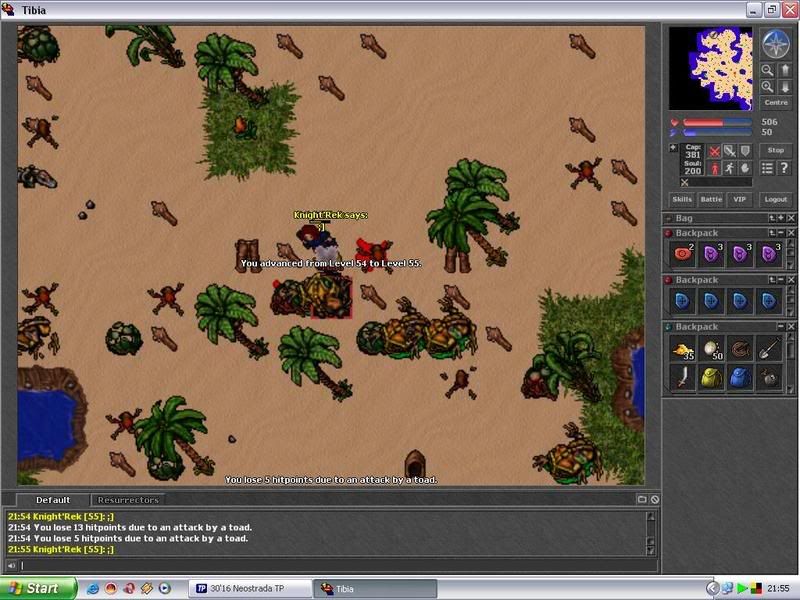Log out using the Logout button

point(776,199)
